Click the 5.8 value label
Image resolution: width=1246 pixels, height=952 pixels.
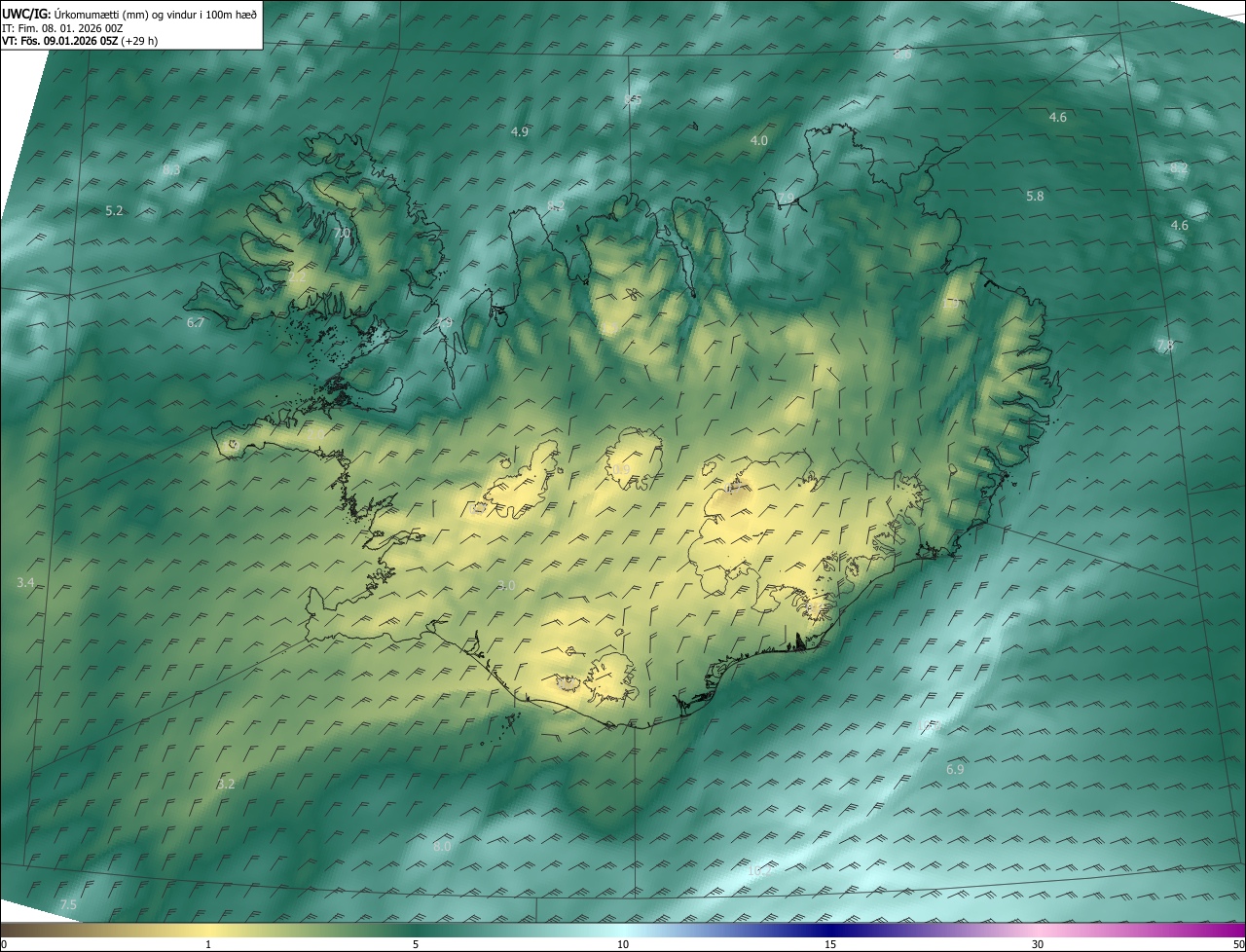click(1035, 196)
